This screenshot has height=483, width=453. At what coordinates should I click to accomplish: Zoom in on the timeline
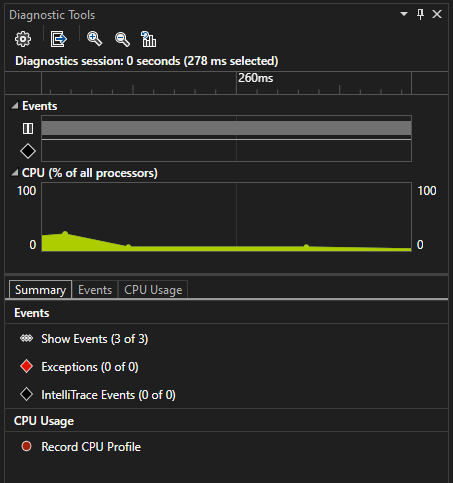click(94, 39)
